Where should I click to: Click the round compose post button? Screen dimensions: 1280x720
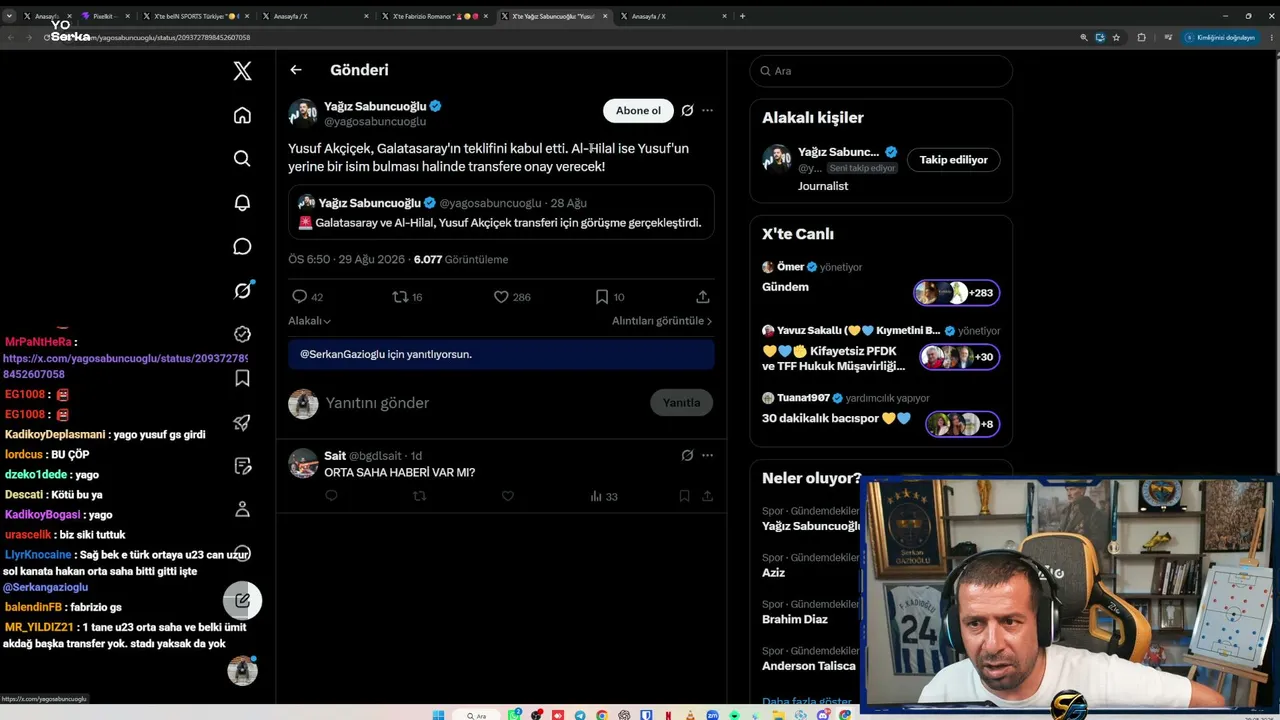(242, 601)
